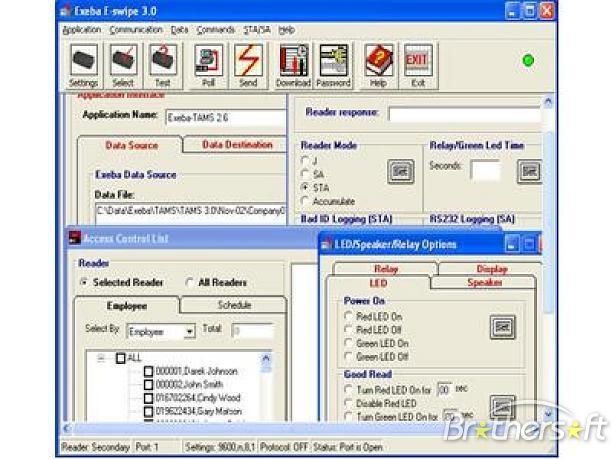Click the Reader Mode Set button
This screenshot has width=612, height=459.
(x=400, y=171)
